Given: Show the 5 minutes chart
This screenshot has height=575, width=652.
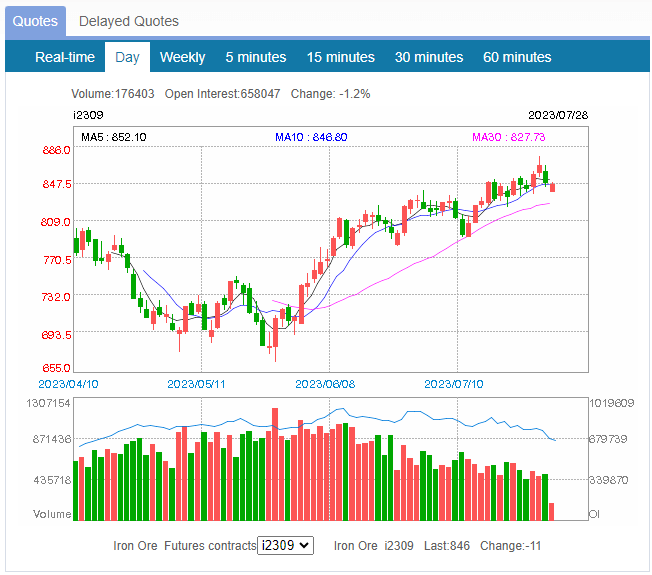Looking at the screenshot, I should 255,57.
